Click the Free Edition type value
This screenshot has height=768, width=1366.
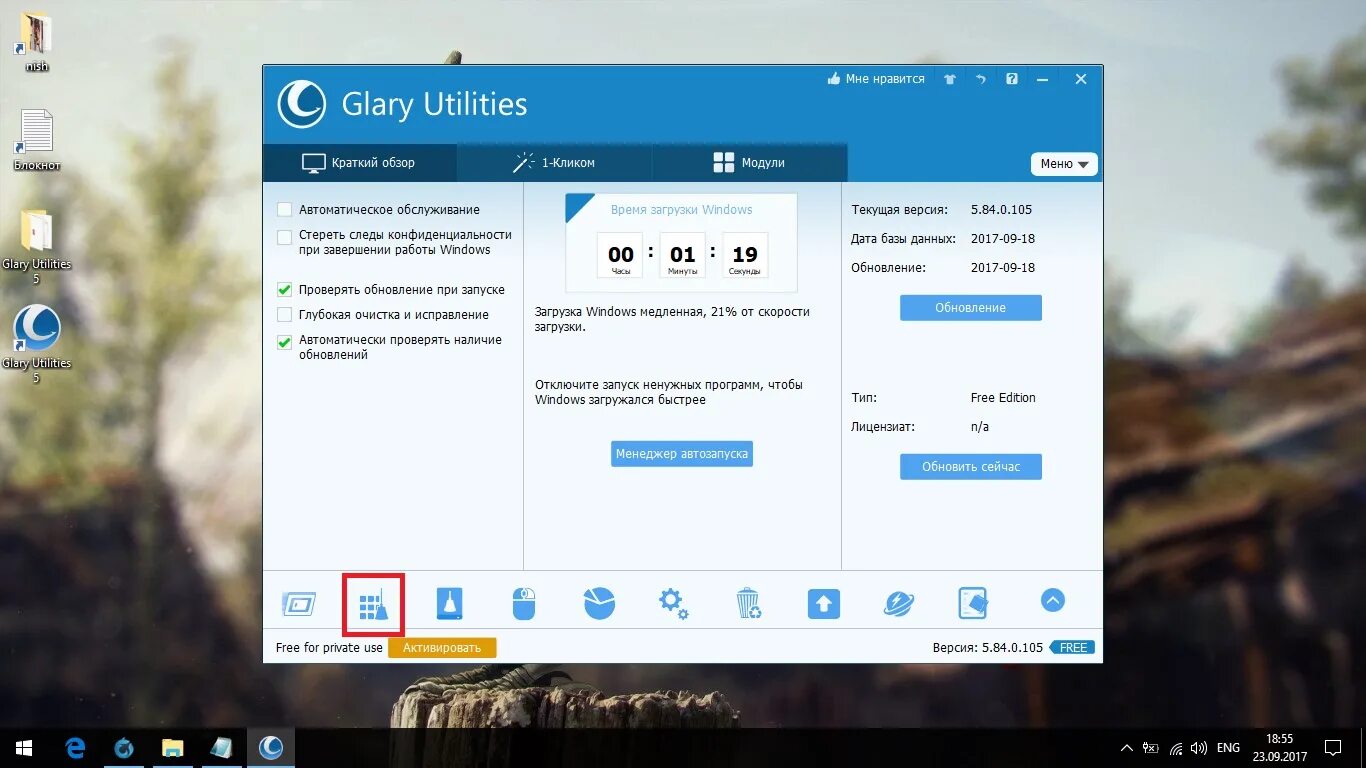click(x=1003, y=397)
